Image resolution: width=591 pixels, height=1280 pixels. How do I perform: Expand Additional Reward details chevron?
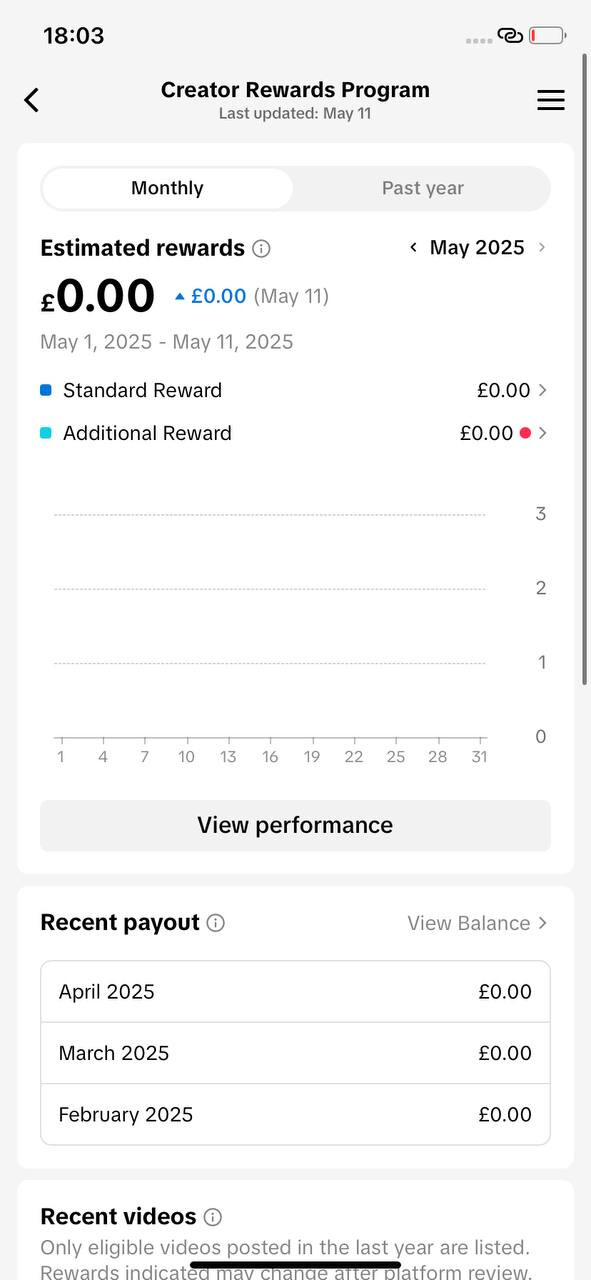[542, 433]
